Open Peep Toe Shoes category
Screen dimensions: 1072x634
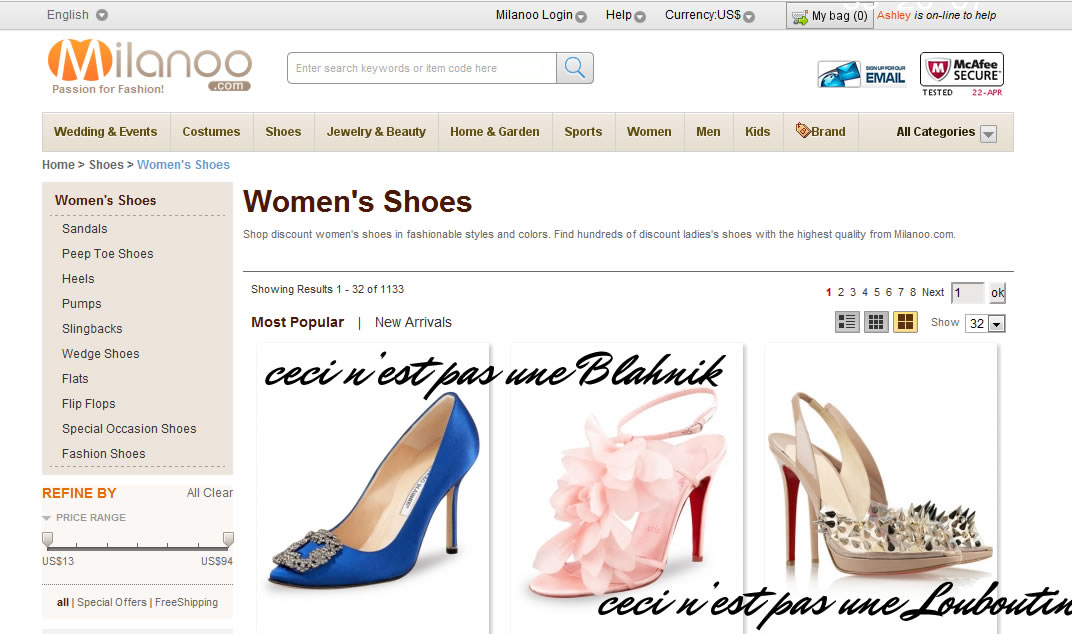tap(107, 254)
